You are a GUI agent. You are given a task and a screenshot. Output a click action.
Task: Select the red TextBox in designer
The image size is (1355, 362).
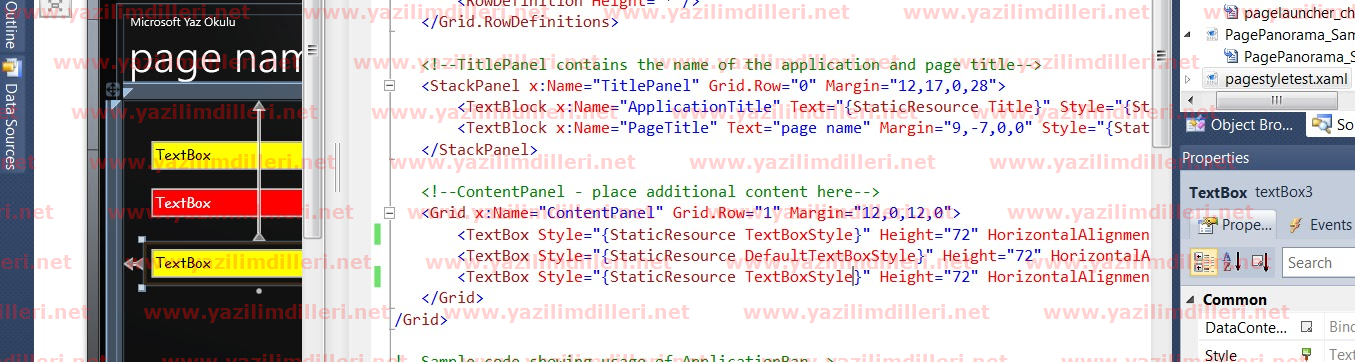coord(227,203)
